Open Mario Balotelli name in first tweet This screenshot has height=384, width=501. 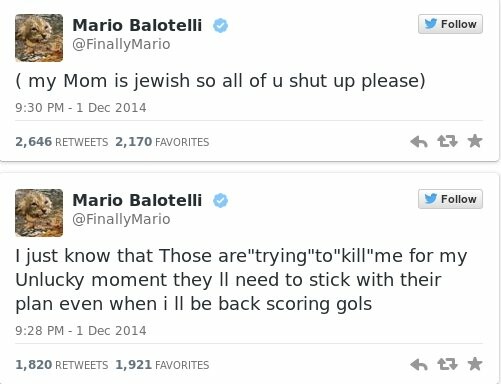point(137,25)
